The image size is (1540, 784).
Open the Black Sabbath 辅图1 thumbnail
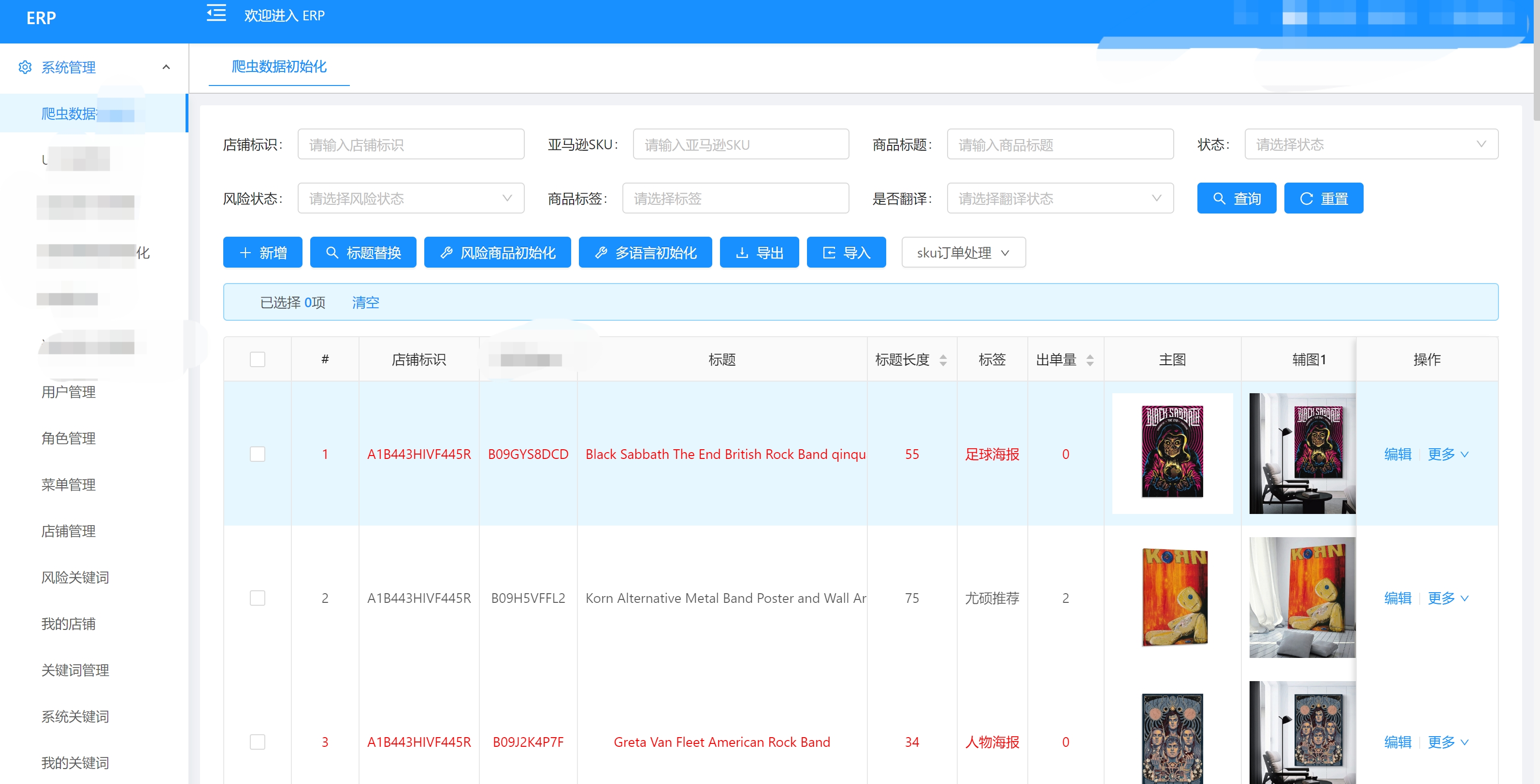[x=1302, y=453]
